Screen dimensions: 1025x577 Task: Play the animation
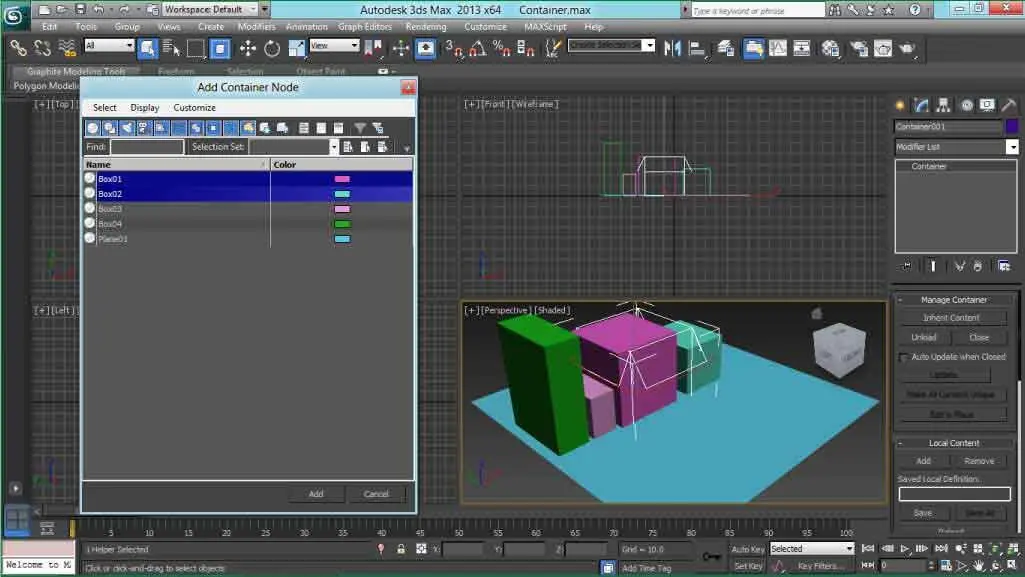[x=905, y=549]
